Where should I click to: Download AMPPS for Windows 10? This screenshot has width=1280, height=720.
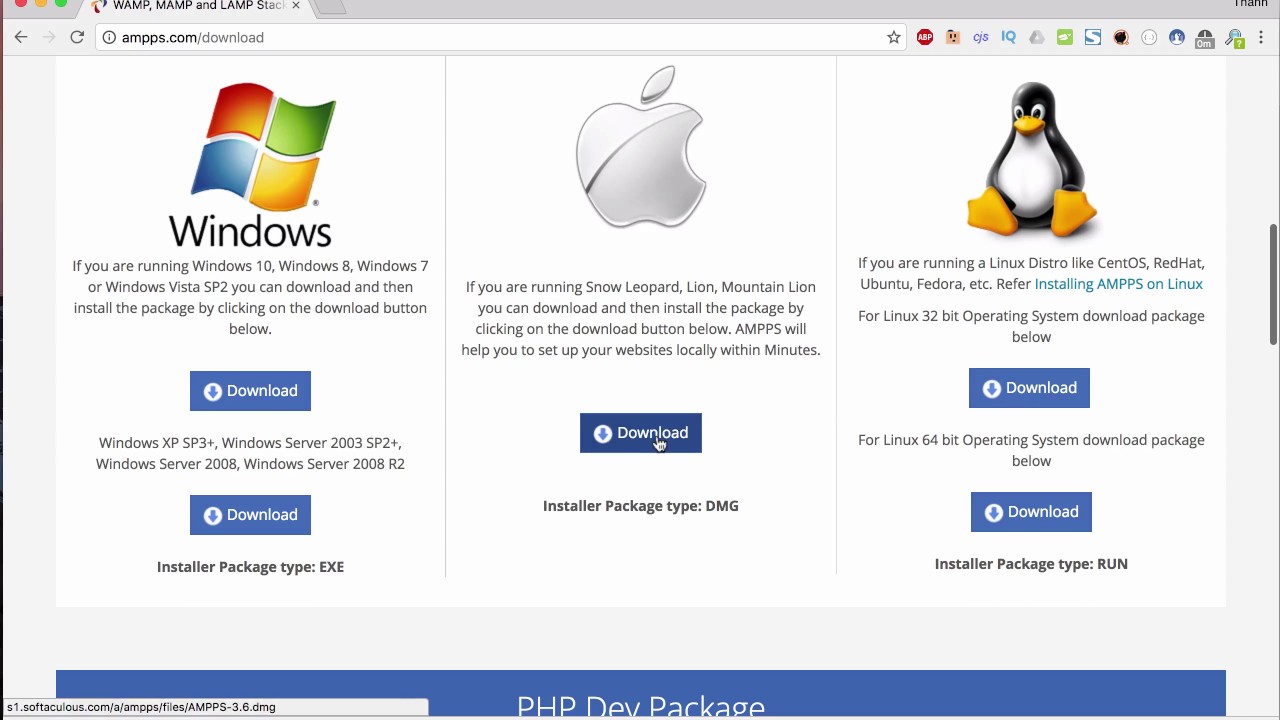coord(250,390)
